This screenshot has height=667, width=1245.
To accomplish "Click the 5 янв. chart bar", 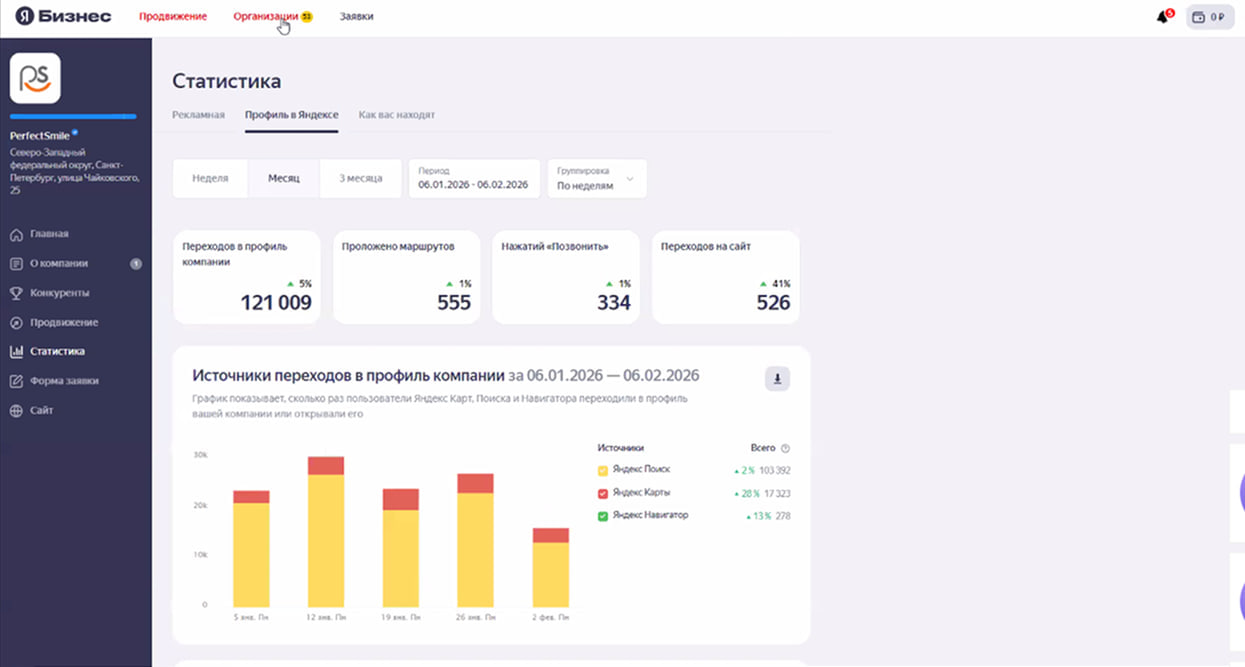I will point(251,549).
